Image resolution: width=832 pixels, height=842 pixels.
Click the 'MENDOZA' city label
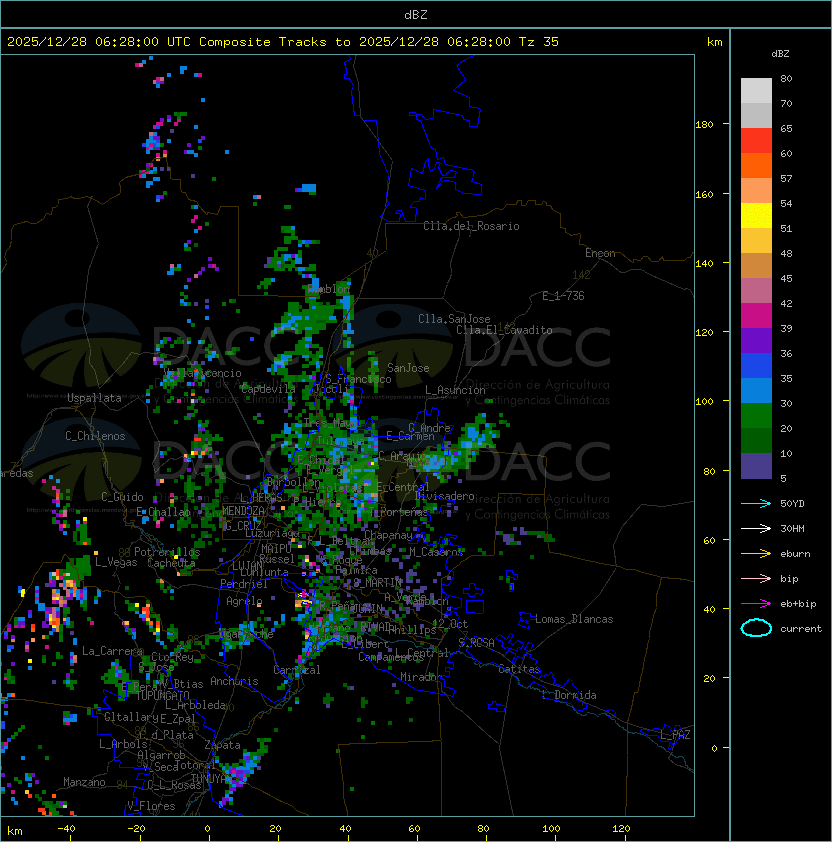click(243, 511)
